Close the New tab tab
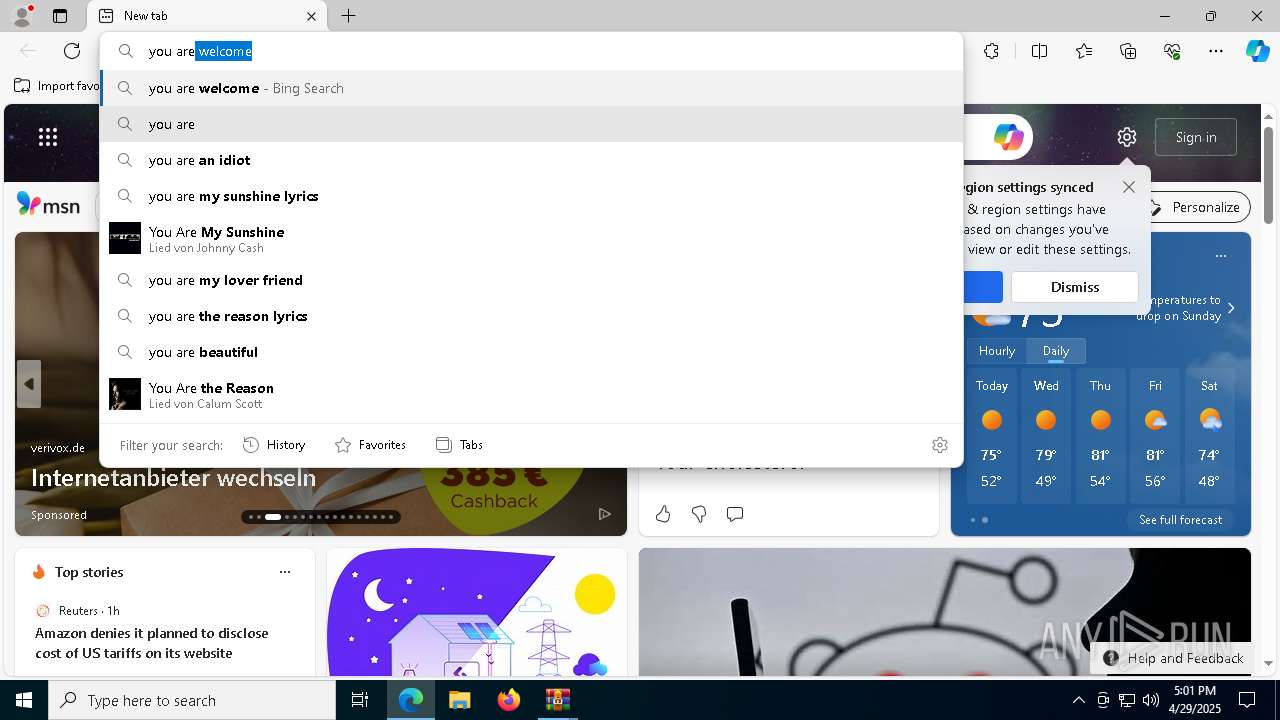1280x720 pixels. pos(311,16)
